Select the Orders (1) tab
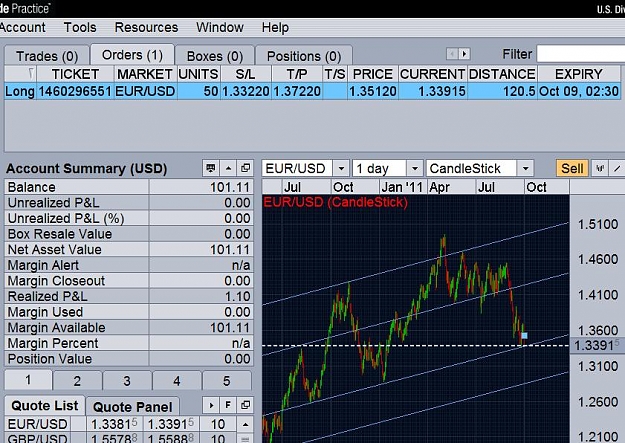Screen dimensions: 625x443 click(132, 55)
